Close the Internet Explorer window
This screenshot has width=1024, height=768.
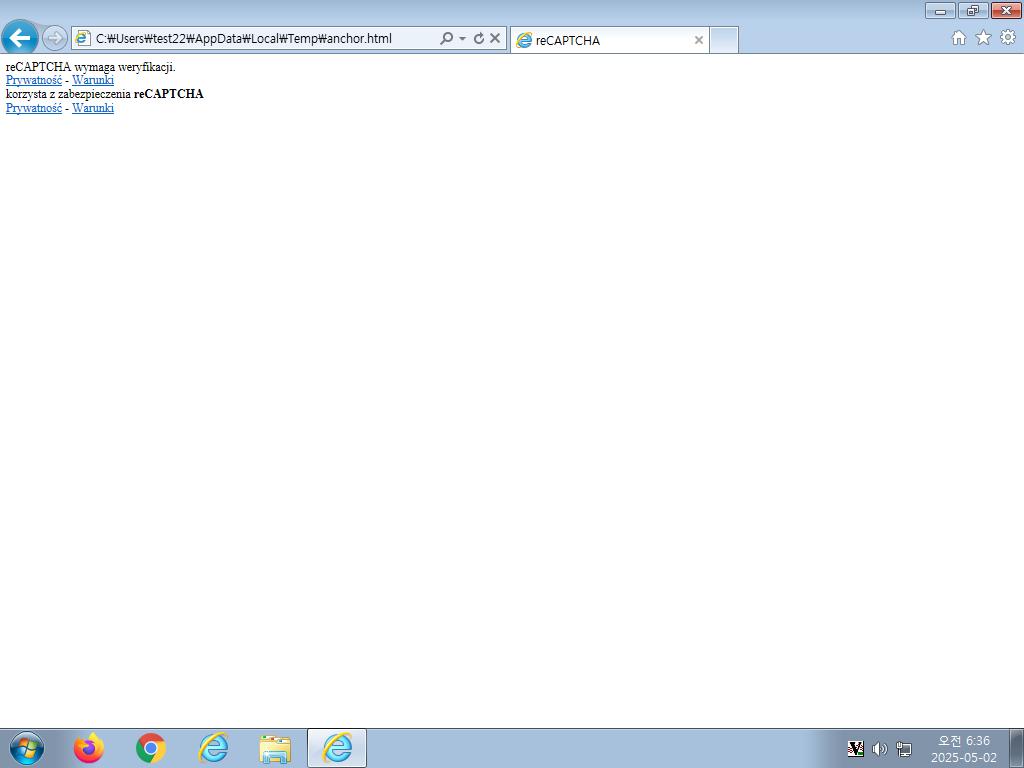click(1006, 10)
